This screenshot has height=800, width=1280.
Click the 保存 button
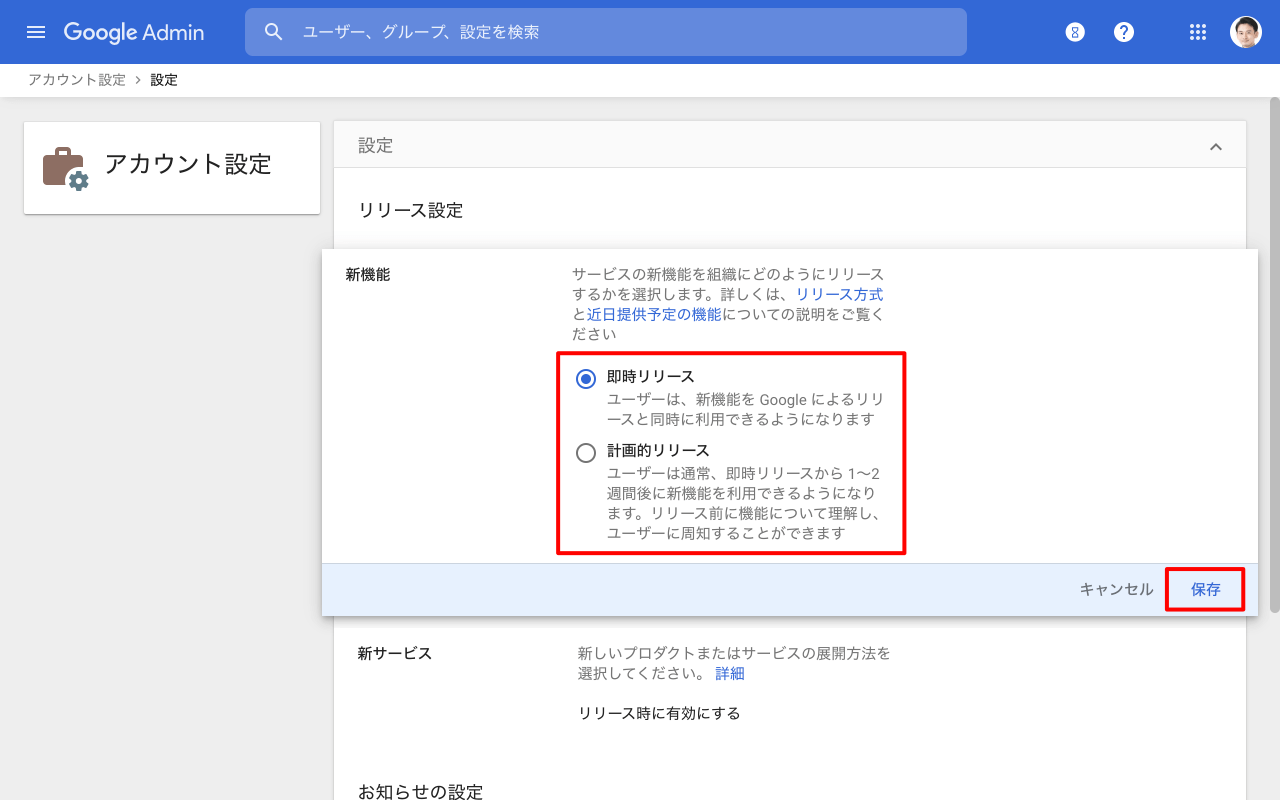1205,590
